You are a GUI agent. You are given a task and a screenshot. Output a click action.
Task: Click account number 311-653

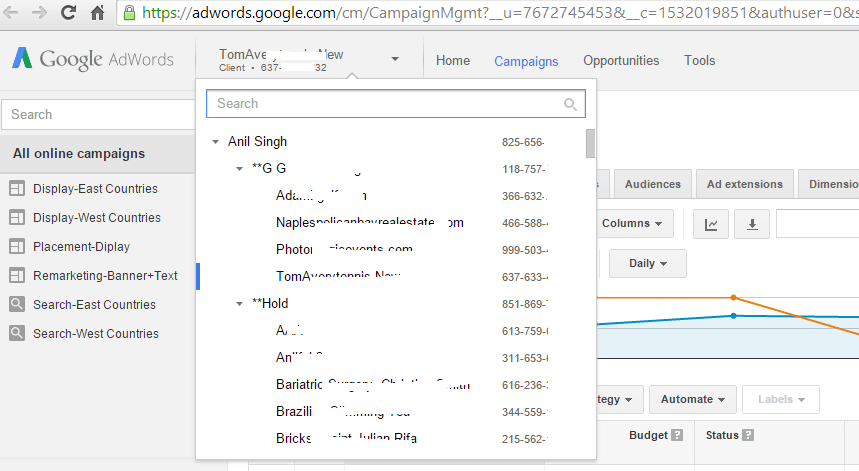point(525,358)
